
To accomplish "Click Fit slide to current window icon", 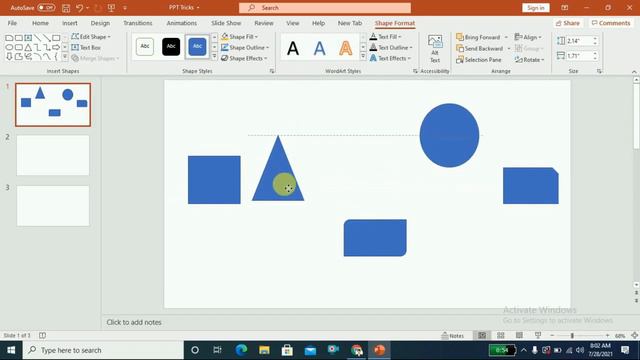I will pyautogui.click(x=634, y=336).
